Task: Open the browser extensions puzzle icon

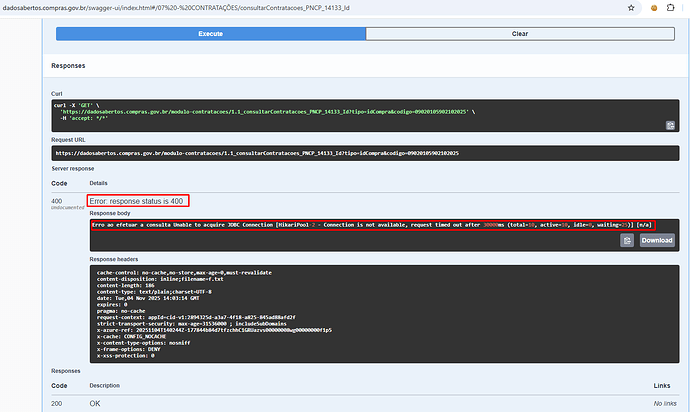Action: [670, 7]
